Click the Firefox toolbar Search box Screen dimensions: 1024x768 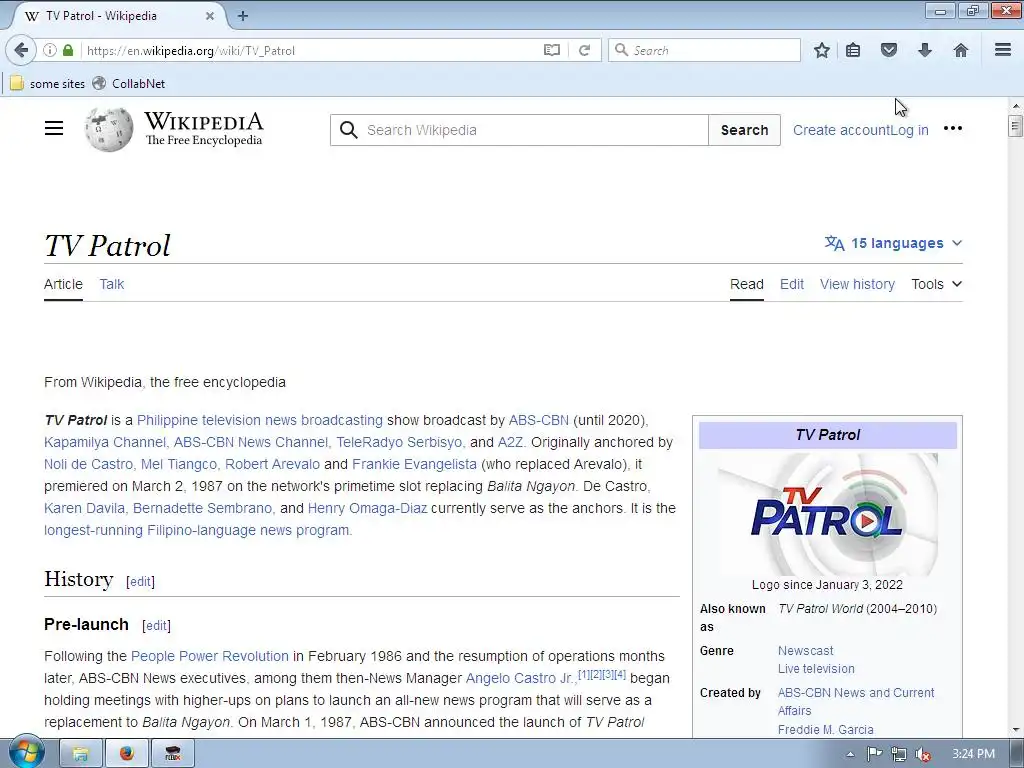(704, 50)
